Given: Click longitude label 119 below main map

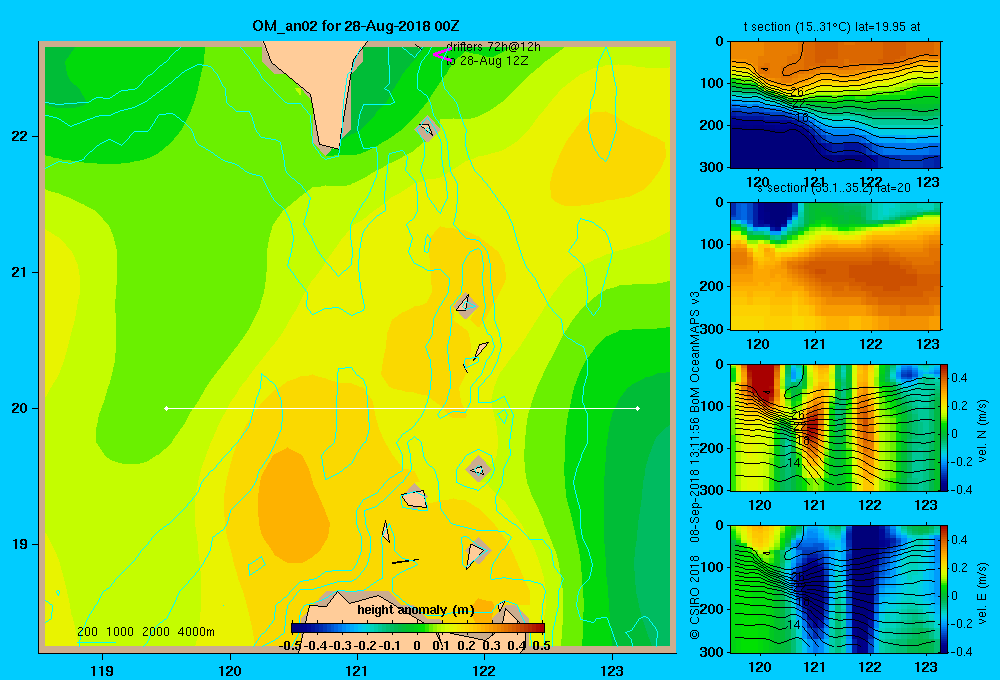Looking at the screenshot, I should [x=102, y=670].
